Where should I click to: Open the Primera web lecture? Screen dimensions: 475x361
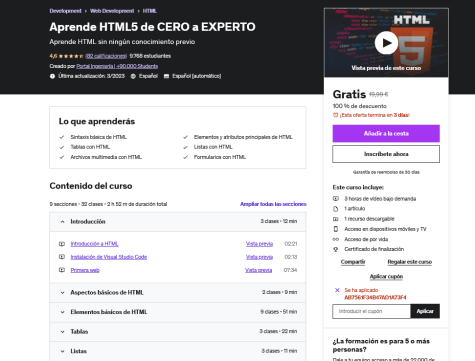(85, 270)
